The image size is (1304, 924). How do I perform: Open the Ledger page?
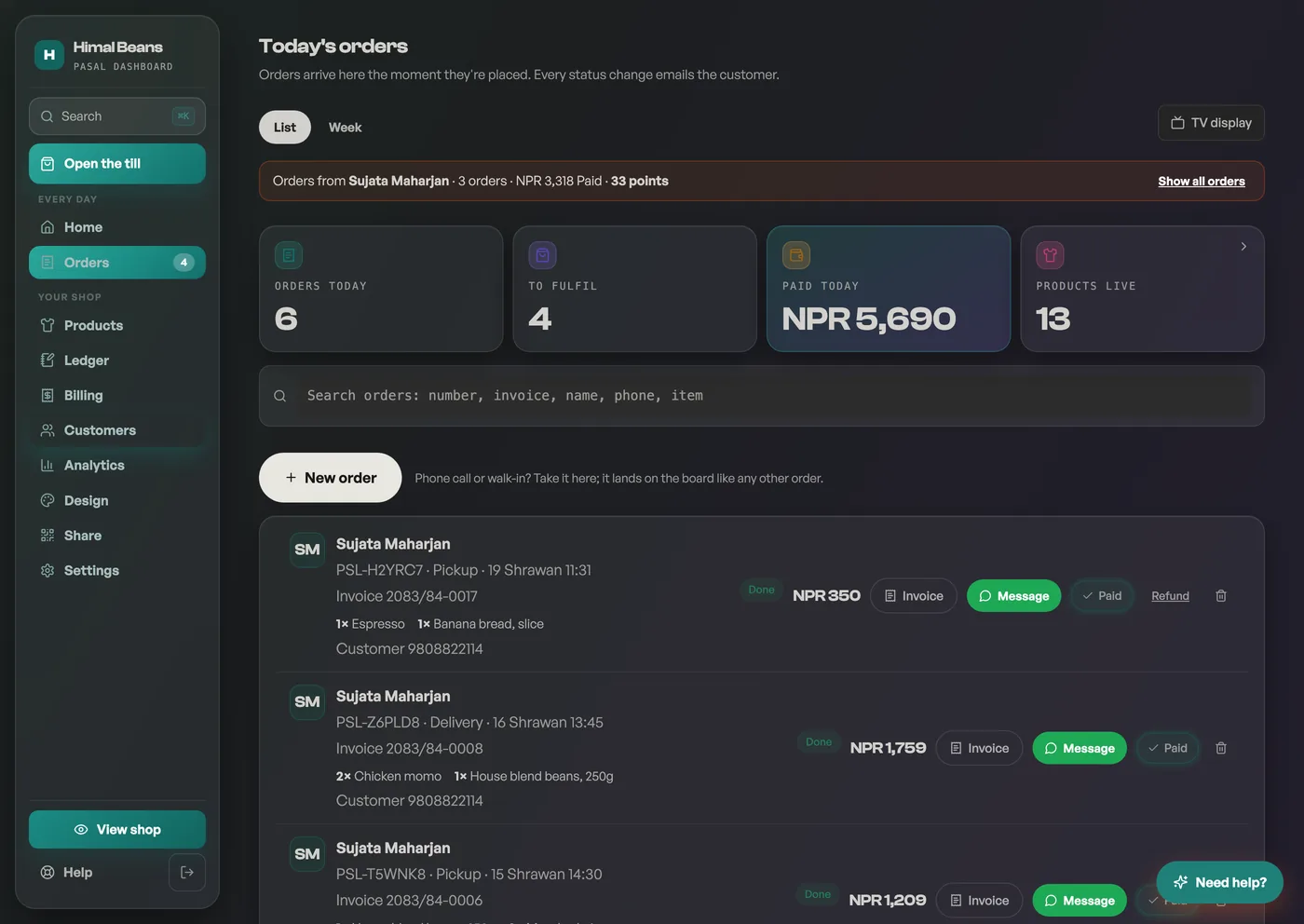pyautogui.click(x=117, y=360)
